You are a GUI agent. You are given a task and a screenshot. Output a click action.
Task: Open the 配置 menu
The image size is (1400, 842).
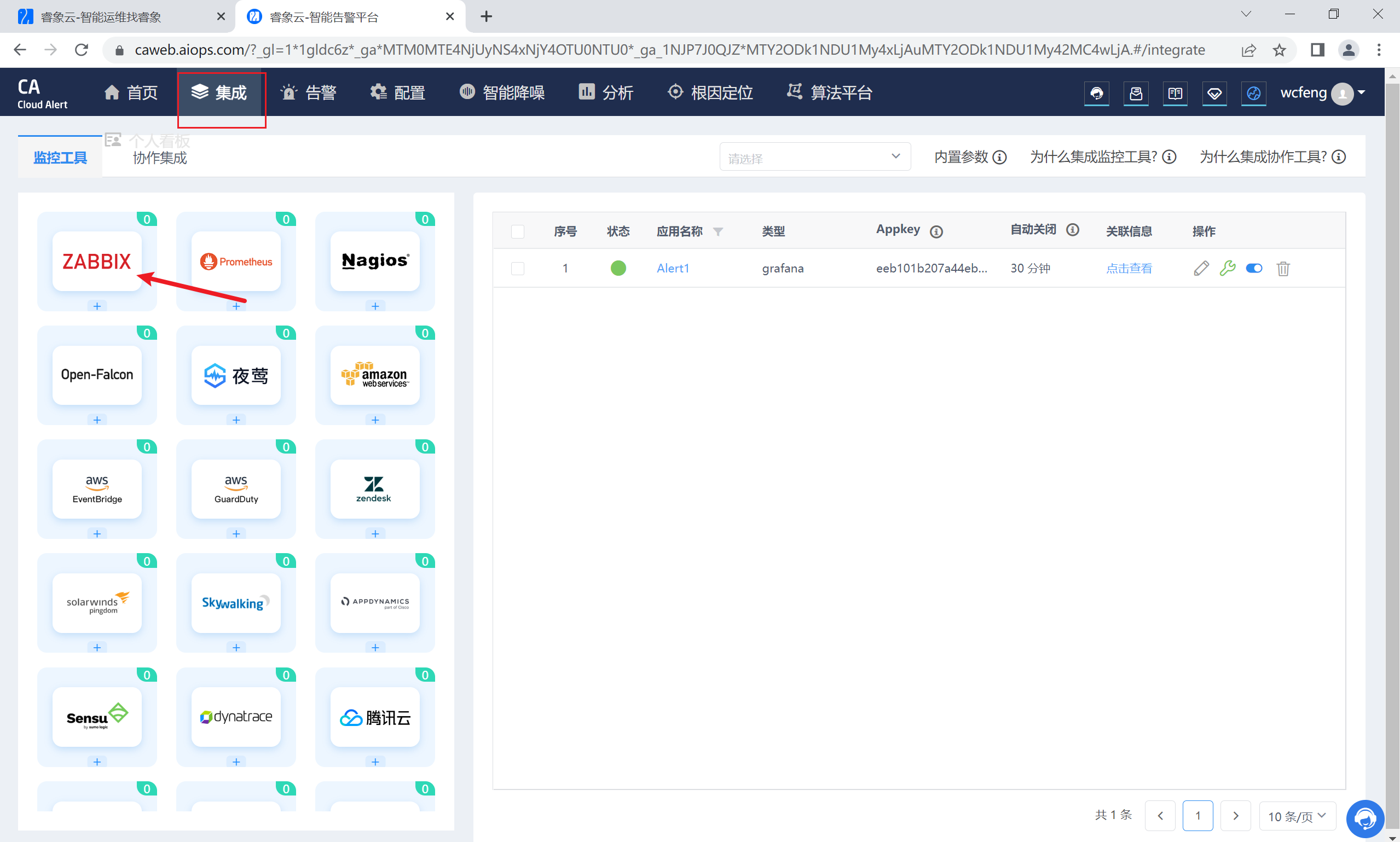(x=397, y=92)
